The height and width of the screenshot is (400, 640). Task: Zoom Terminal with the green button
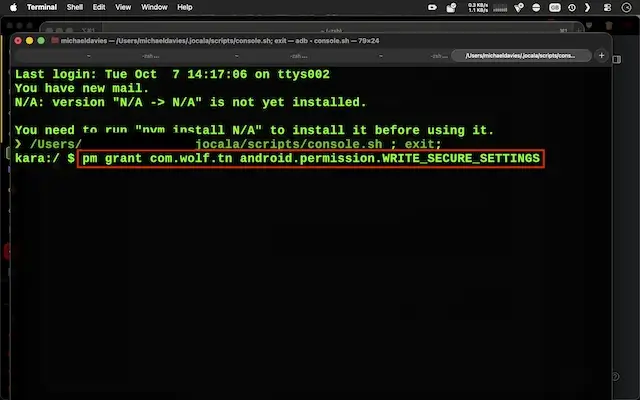pos(41,40)
